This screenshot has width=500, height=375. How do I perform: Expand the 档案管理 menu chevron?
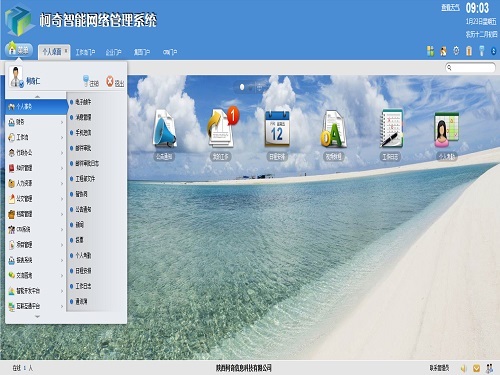click(x=62, y=214)
